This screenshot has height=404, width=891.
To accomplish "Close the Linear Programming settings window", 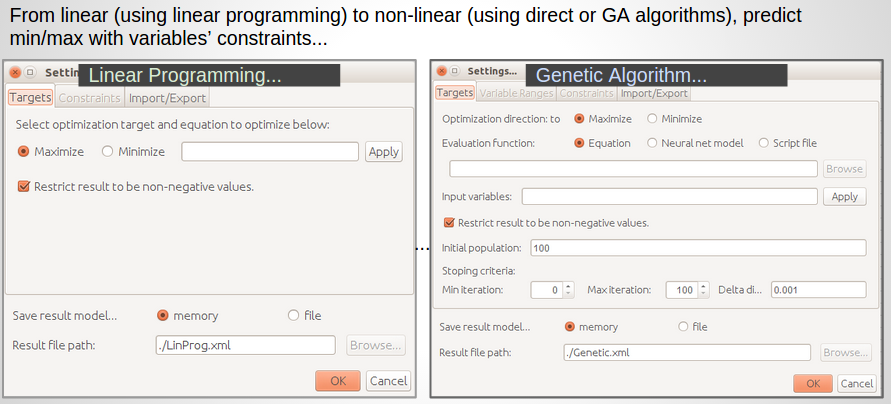I will [x=15, y=73].
